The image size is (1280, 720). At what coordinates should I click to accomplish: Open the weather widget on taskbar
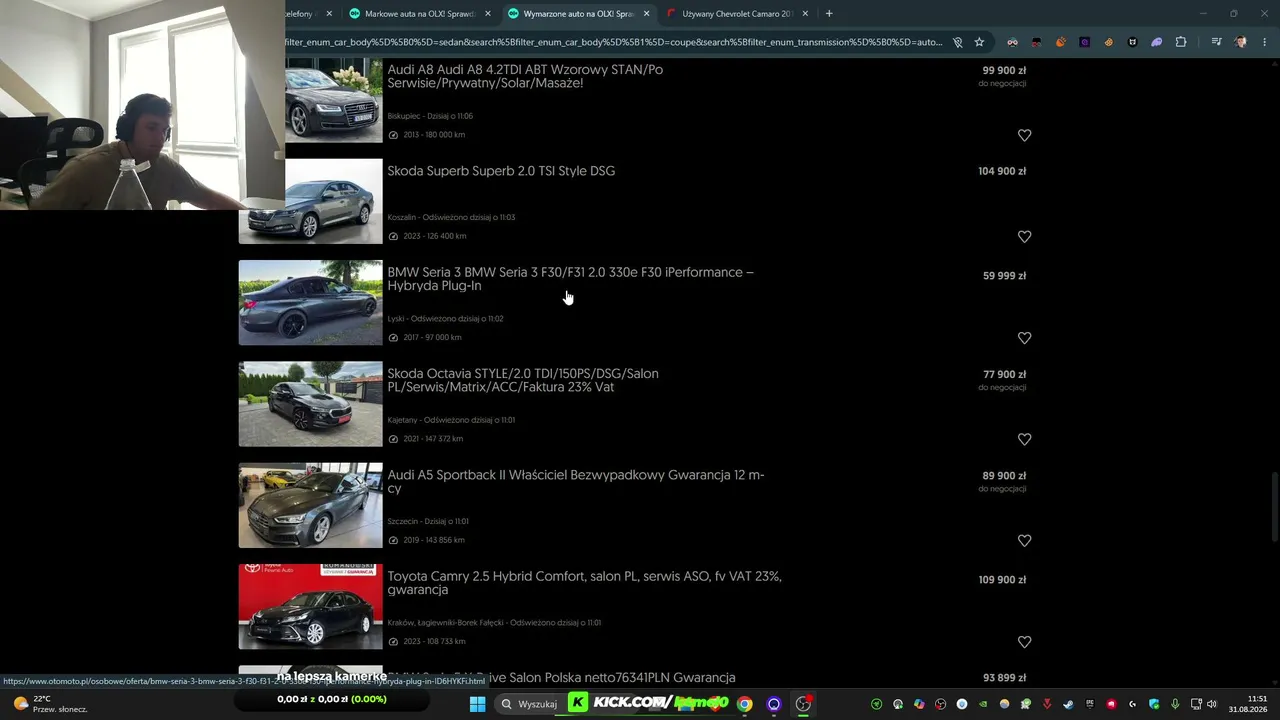[x=50, y=704]
